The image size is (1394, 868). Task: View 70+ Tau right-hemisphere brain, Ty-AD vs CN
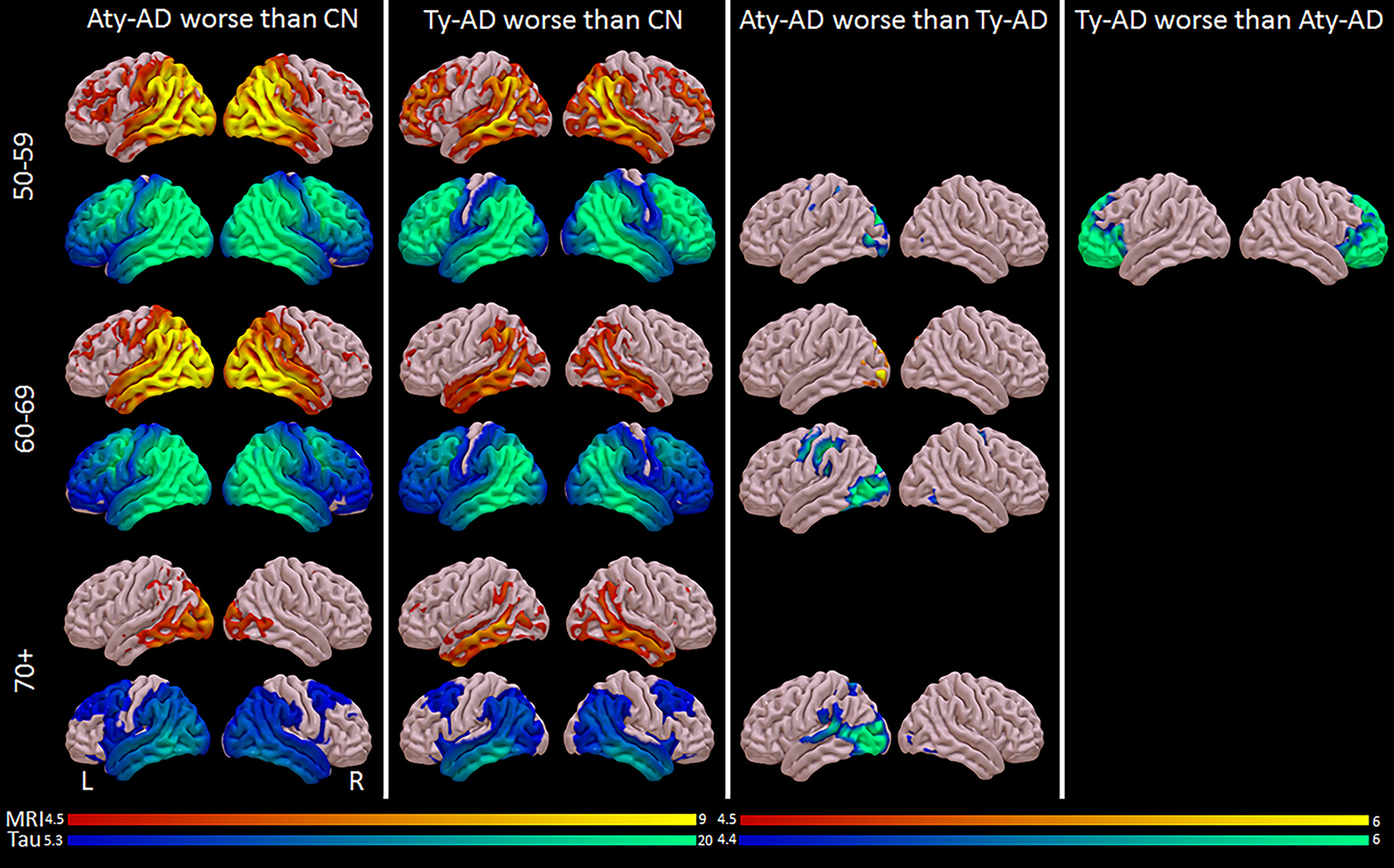coord(639,727)
